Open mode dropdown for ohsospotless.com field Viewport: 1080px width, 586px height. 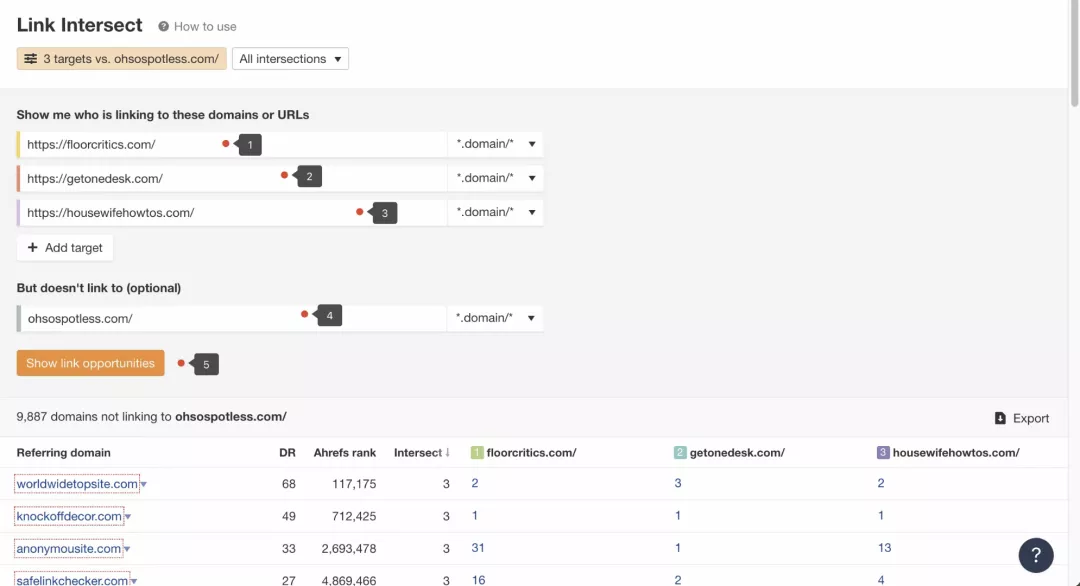click(x=495, y=318)
